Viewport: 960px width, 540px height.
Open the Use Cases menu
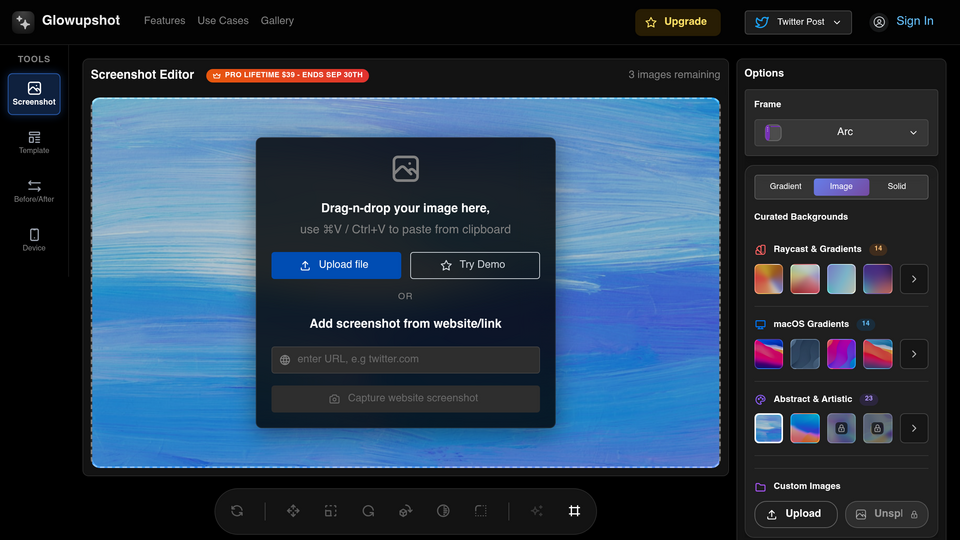click(x=223, y=21)
